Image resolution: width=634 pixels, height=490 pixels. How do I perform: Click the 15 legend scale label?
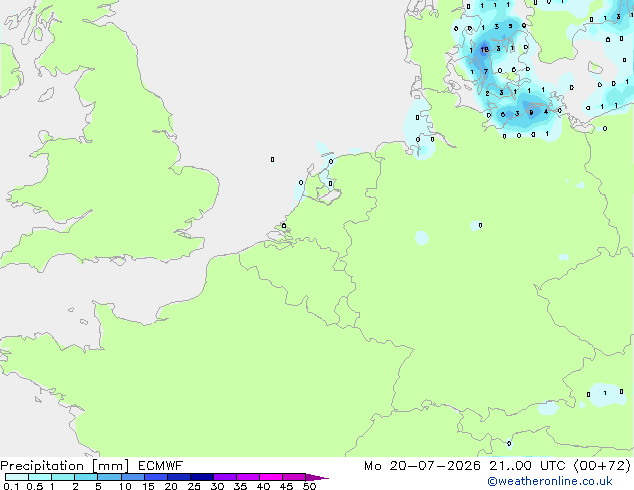pos(148,486)
